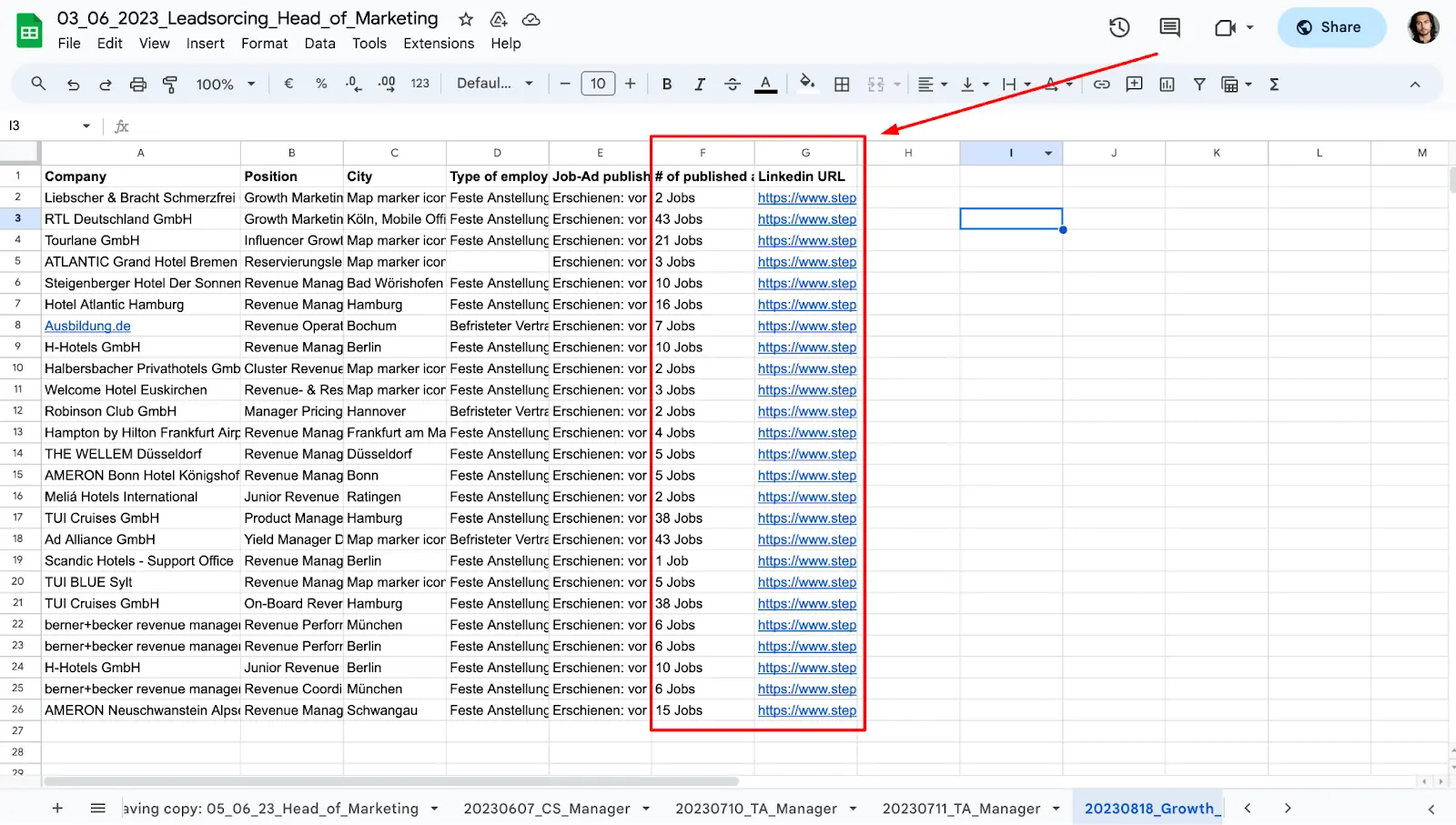Open the fill color picker

(x=806, y=84)
